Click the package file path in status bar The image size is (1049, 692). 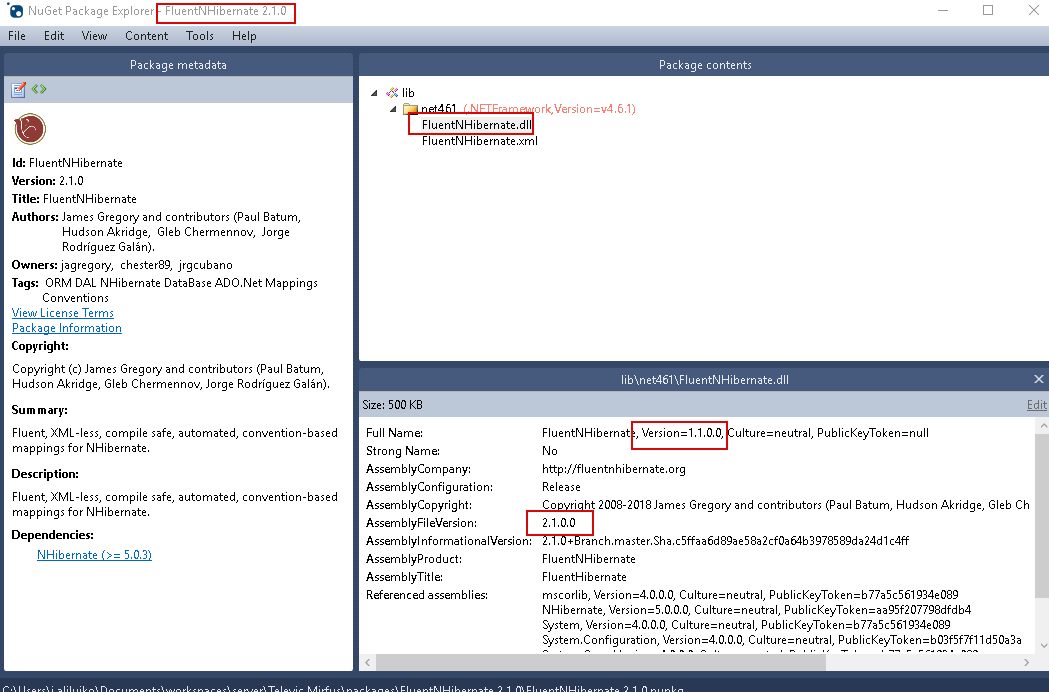pyautogui.click(x=343, y=688)
